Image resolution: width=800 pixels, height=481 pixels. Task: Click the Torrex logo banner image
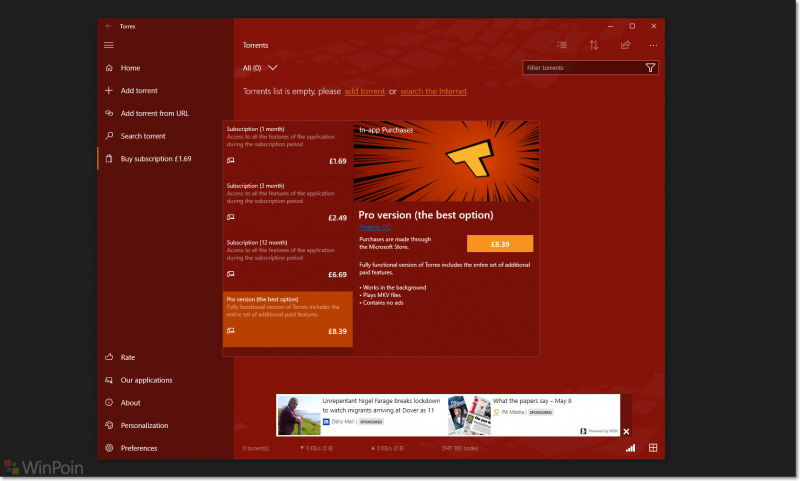[x=446, y=161]
